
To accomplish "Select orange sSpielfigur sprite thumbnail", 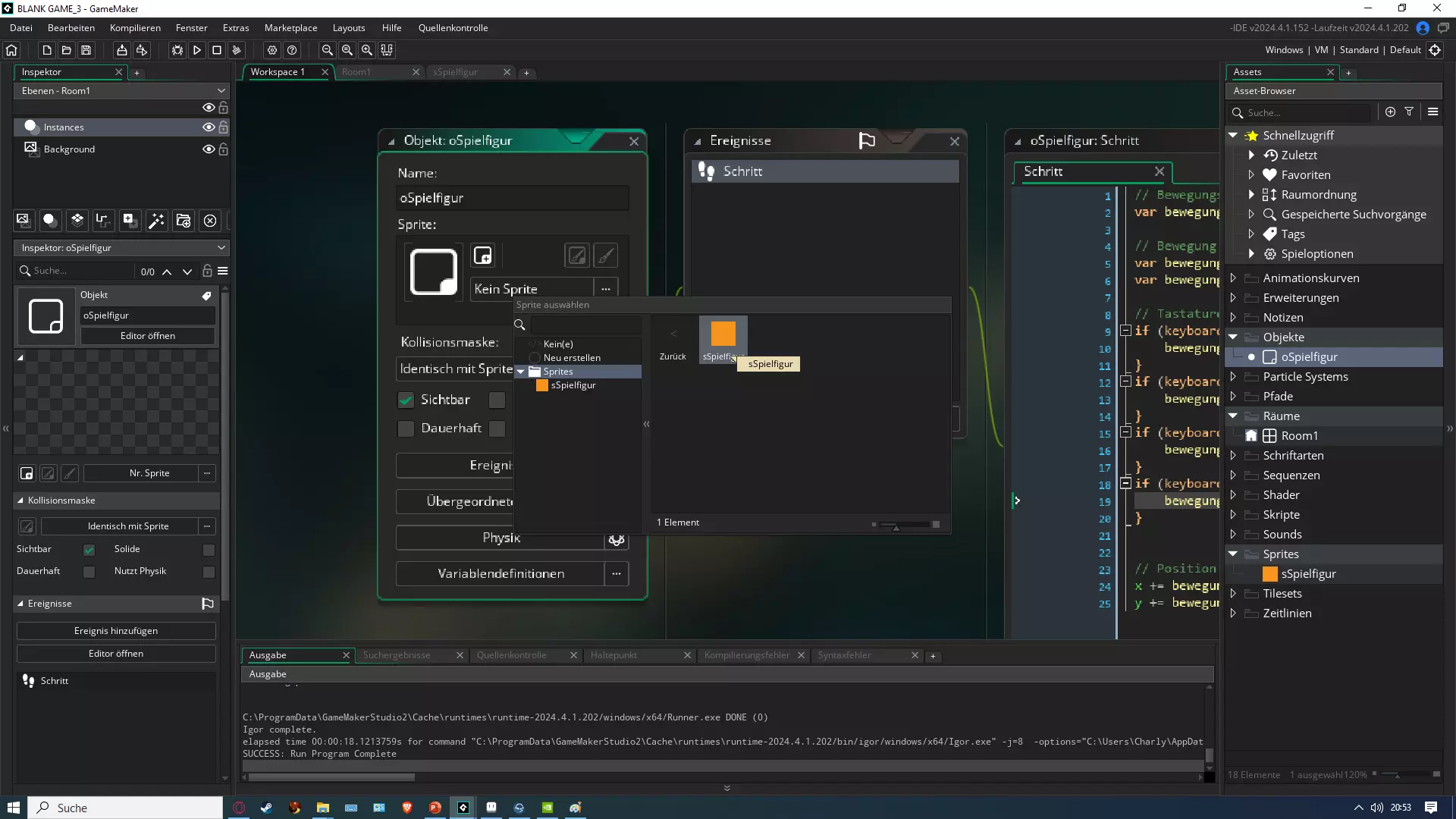I will click(723, 334).
